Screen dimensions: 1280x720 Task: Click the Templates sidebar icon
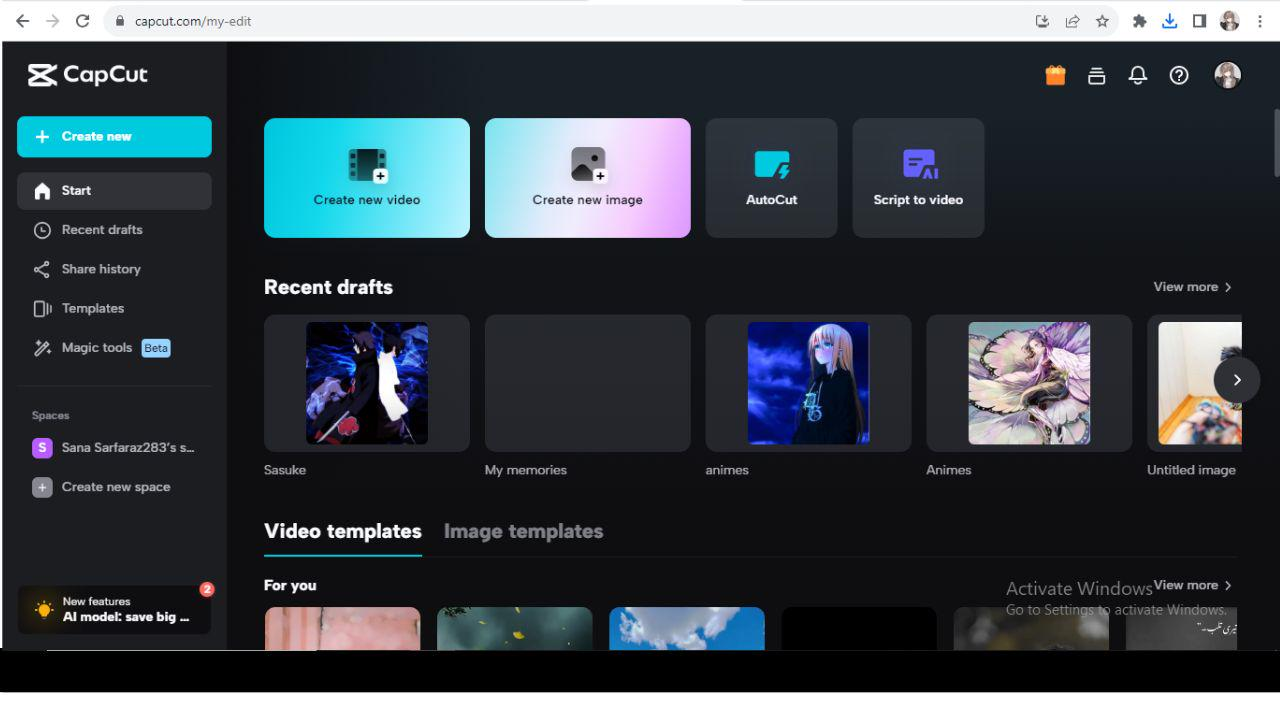[42, 309]
